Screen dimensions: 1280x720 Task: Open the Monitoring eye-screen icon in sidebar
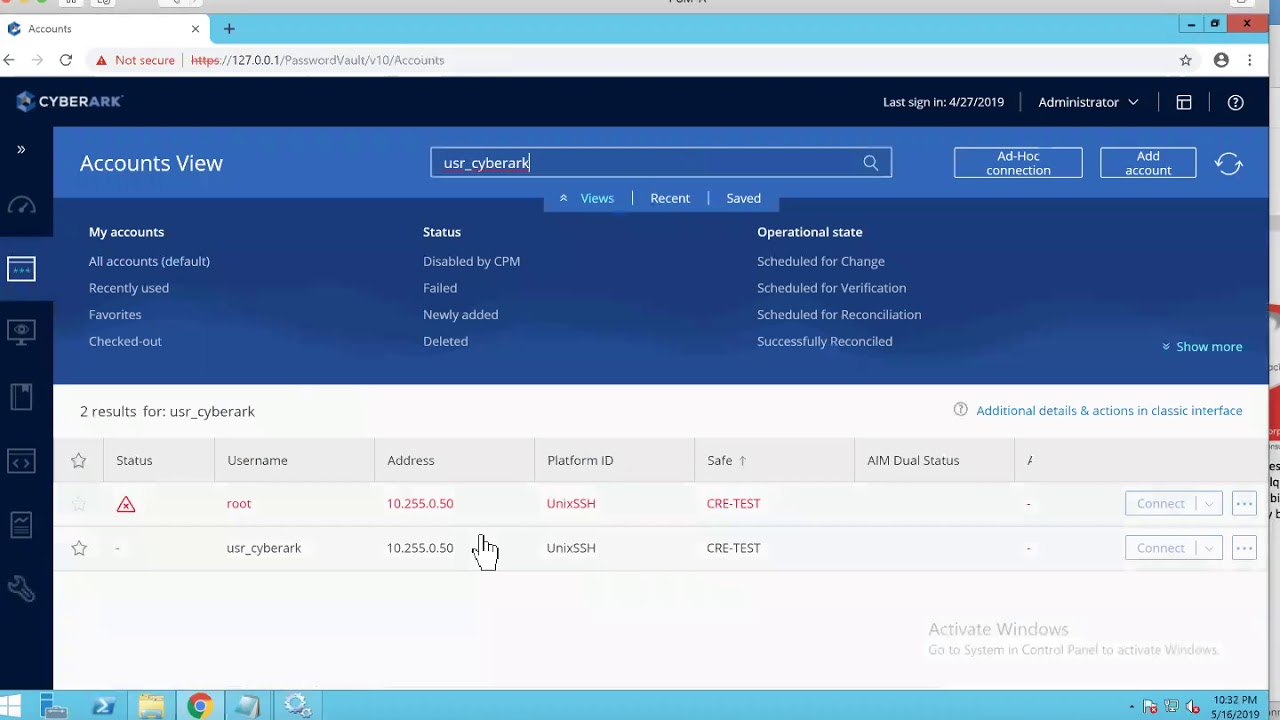(x=21, y=333)
